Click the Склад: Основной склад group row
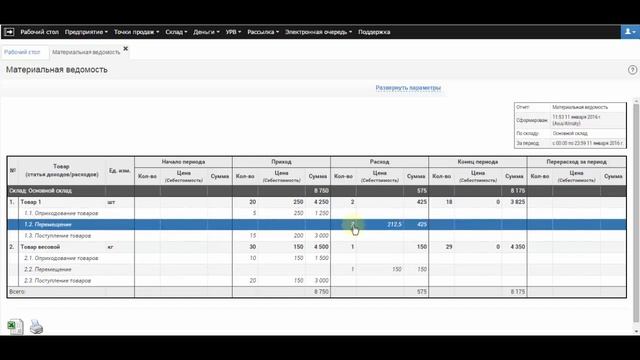Image resolution: width=640 pixels, height=360 pixels. click(x=317, y=191)
